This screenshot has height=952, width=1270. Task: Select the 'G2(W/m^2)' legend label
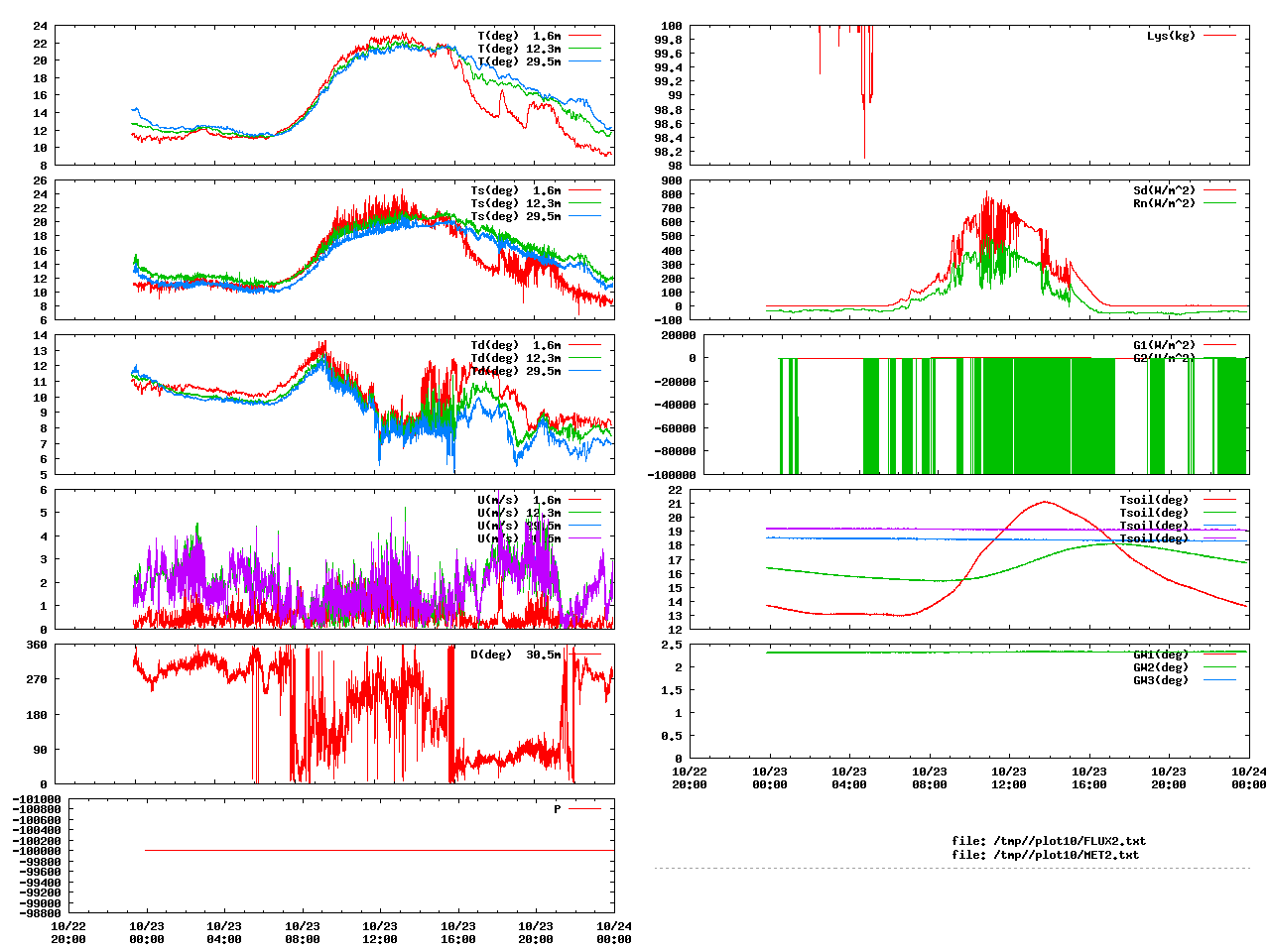click(1165, 358)
